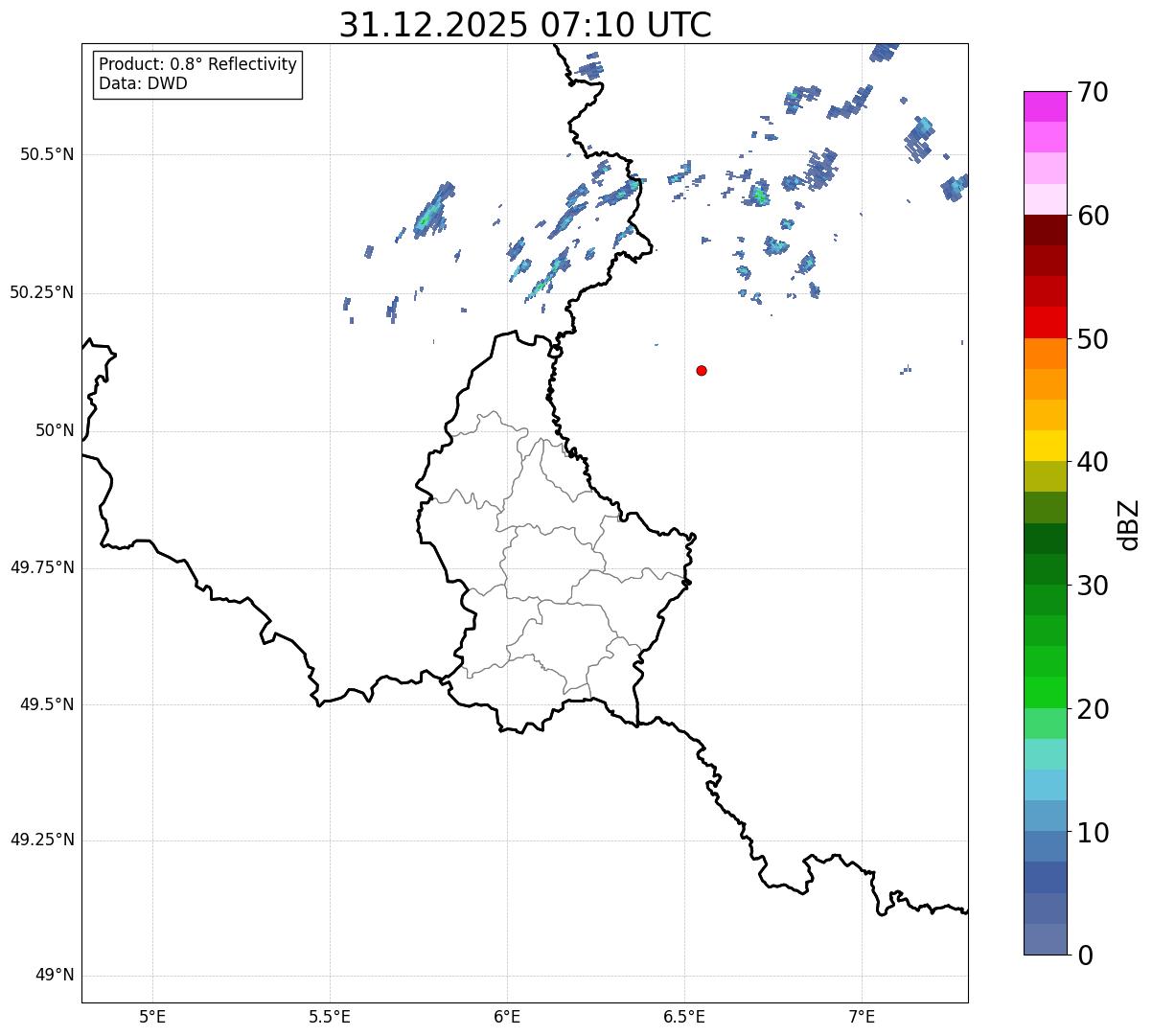
Task: Click the dBZ colorbar axis label
Action: tap(1129, 524)
